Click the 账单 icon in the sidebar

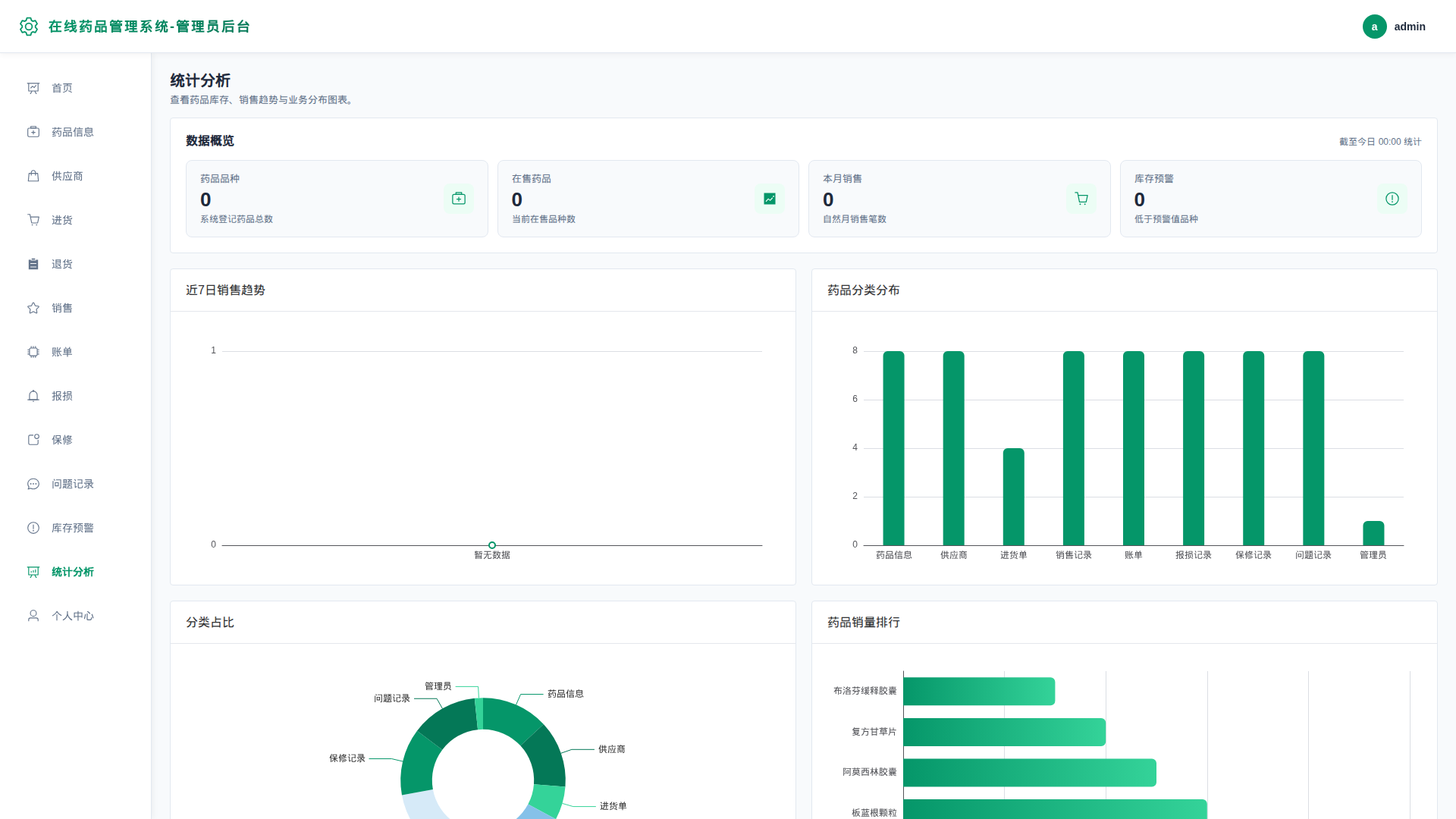(33, 352)
